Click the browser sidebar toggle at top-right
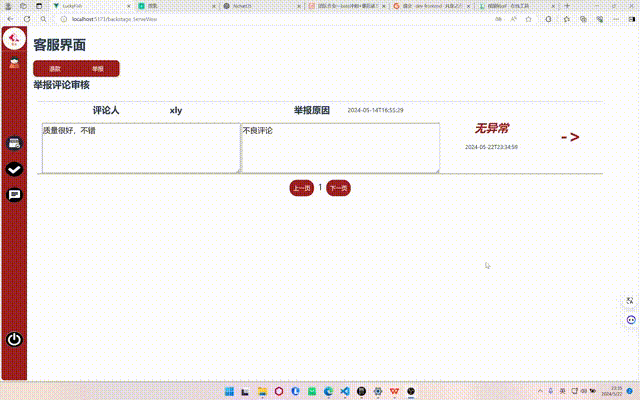Image resolution: width=640 pixels, height=400 pixels. click(x=632, y=19)
